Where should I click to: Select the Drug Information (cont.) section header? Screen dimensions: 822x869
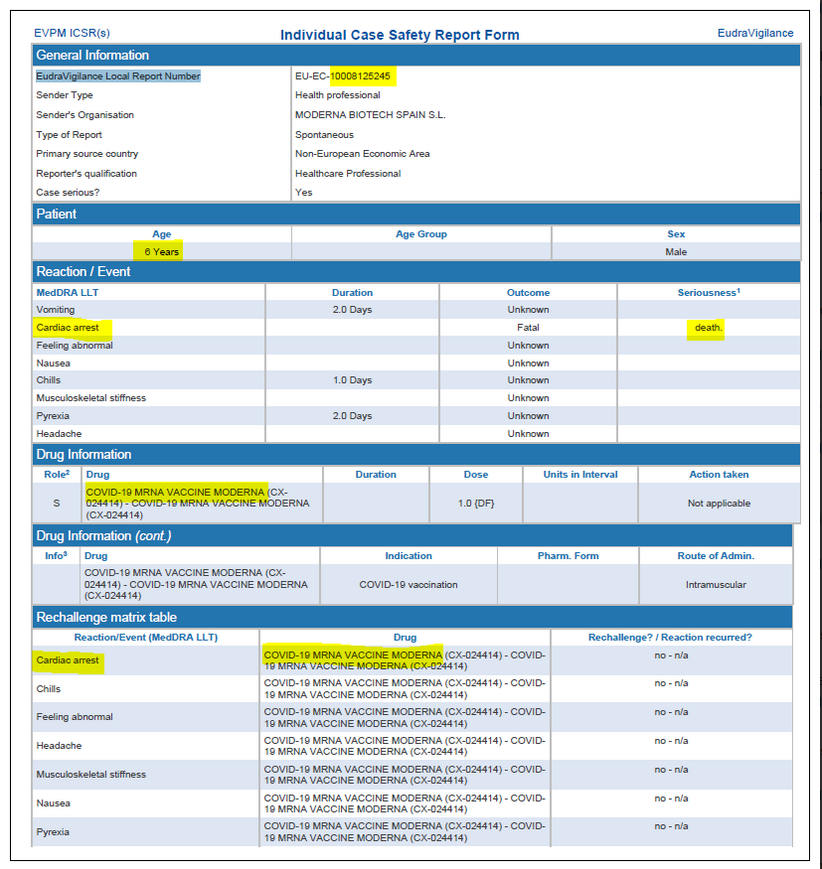coord(104,536)
